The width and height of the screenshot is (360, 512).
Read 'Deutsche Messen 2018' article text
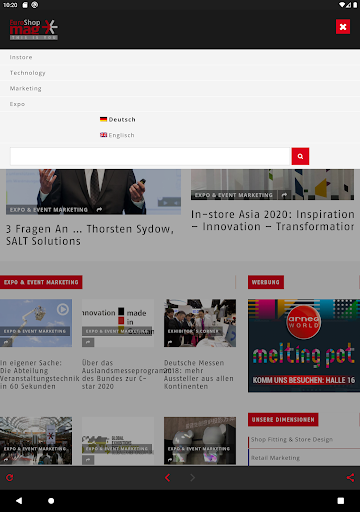pos(199,375)
